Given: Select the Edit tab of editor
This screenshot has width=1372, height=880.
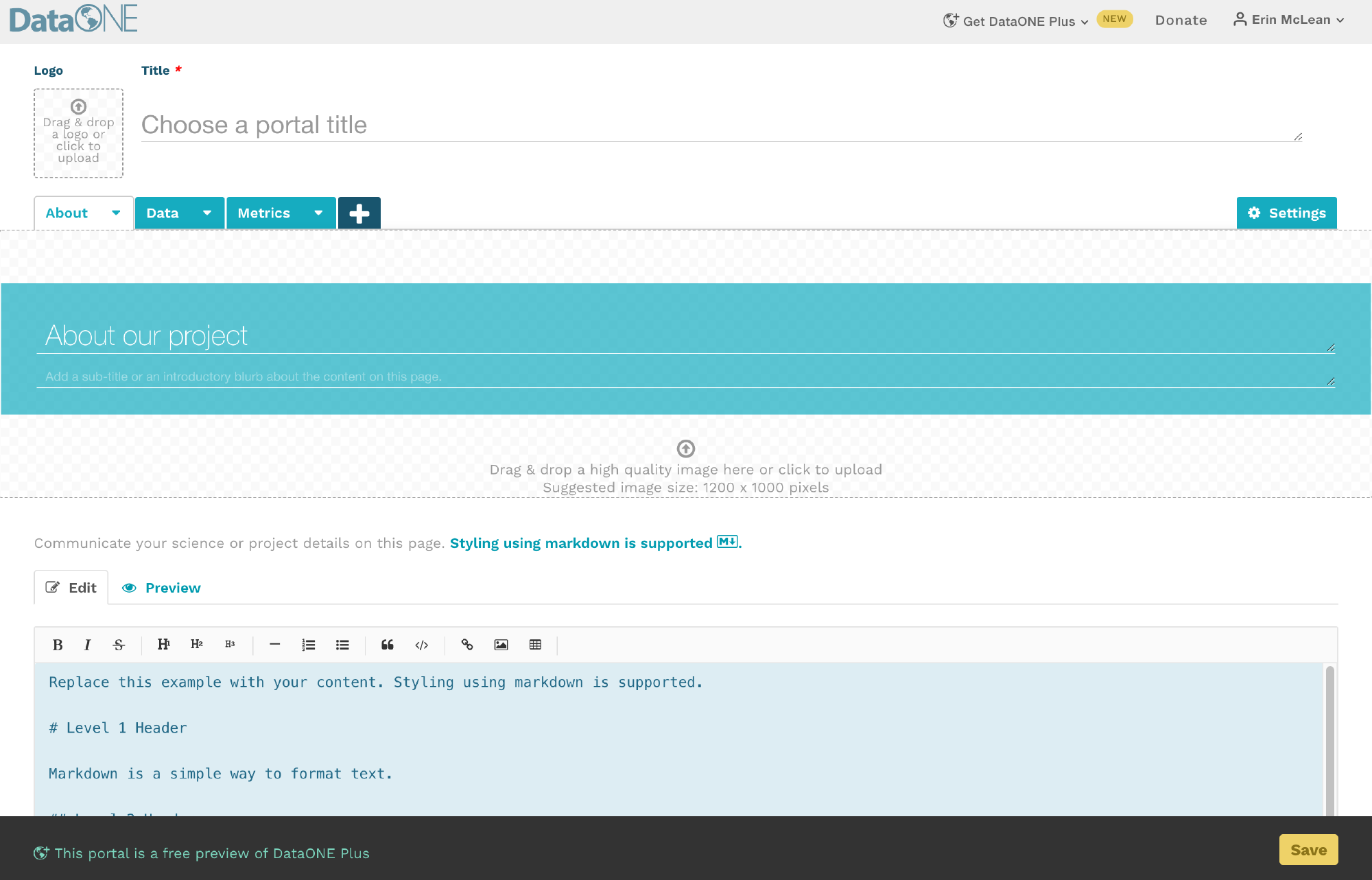Looking at the screenshot, I should [x=71, y=588].
